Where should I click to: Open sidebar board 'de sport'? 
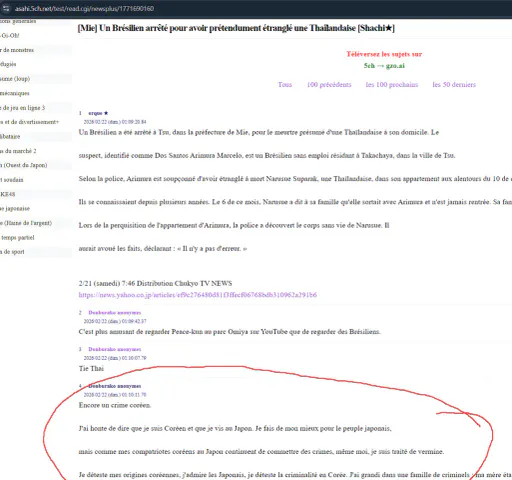(12, 252)
